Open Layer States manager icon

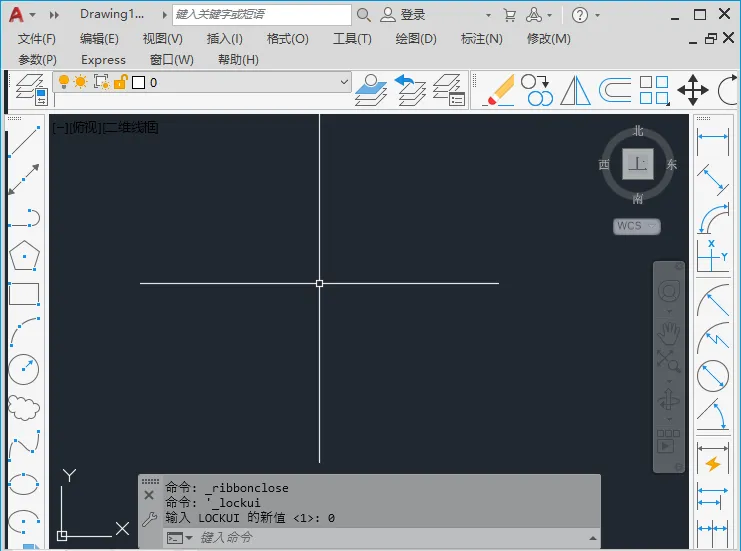pos(449,89)
